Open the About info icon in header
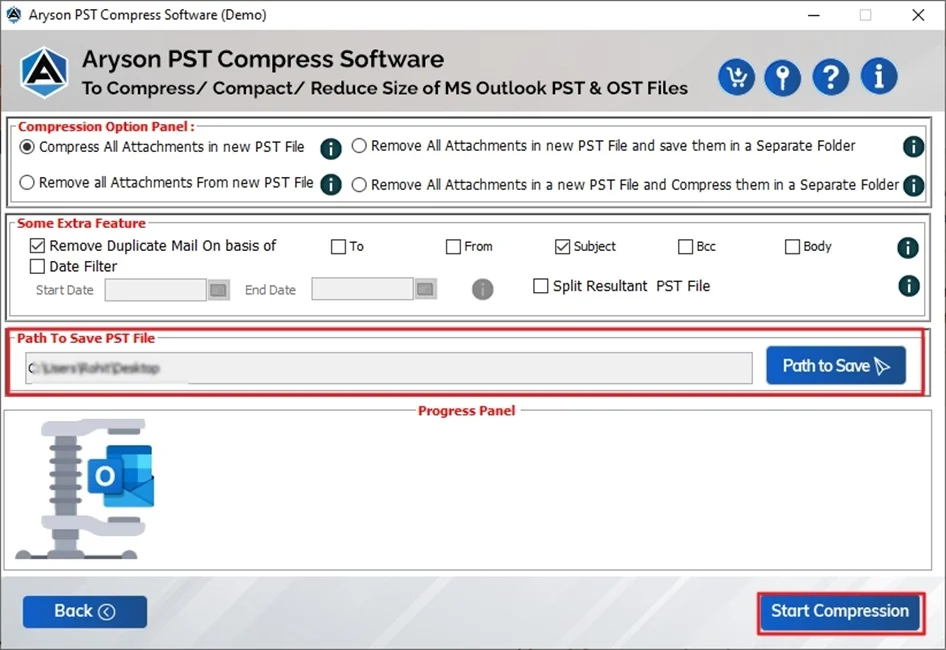946x650 pixels. 878,76
